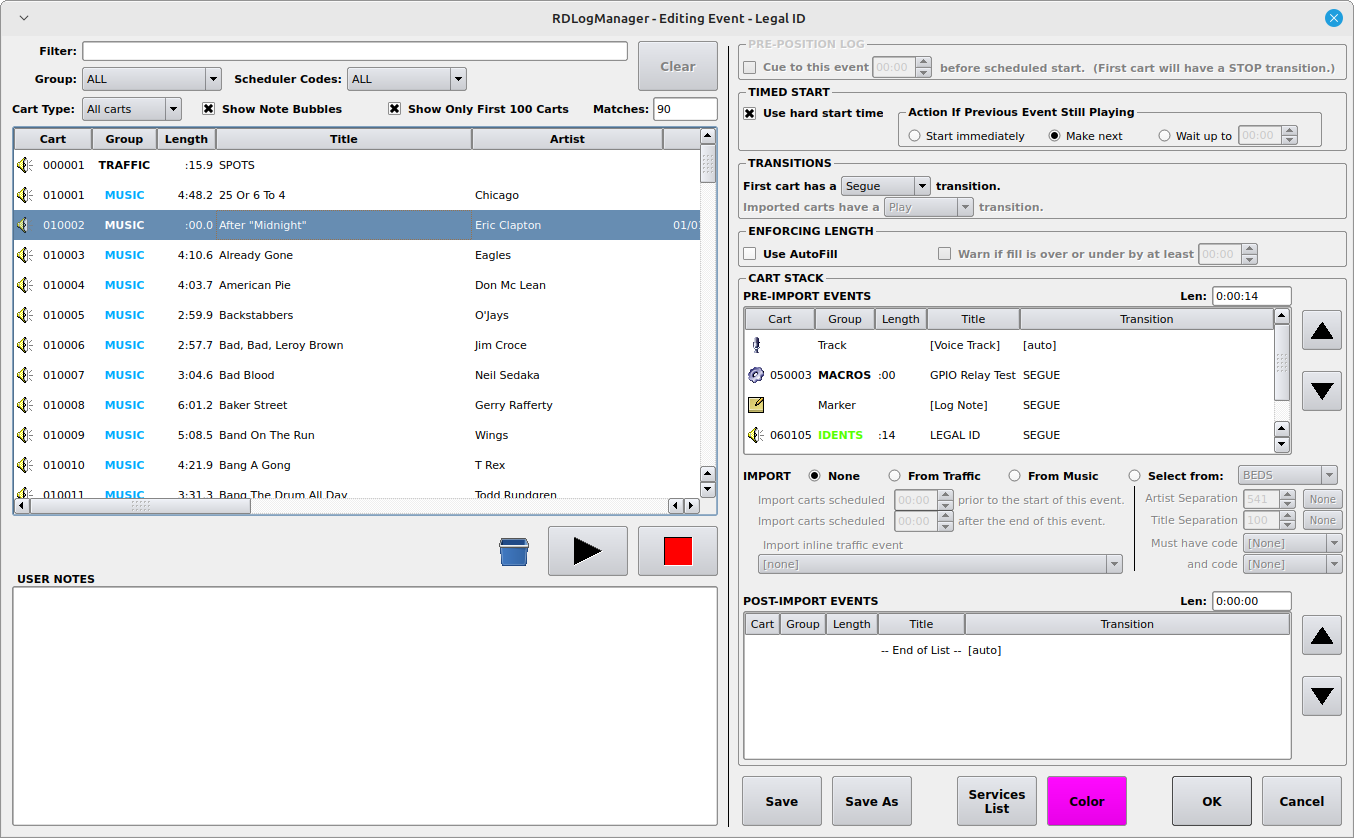Click the Log Note marker icon
Image resolution: width=1354 pixels, height=838 pixels.
point(756,405)
